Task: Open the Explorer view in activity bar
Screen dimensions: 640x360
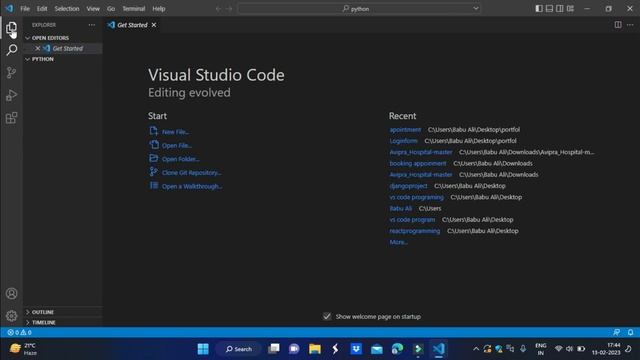Action: 11,27
